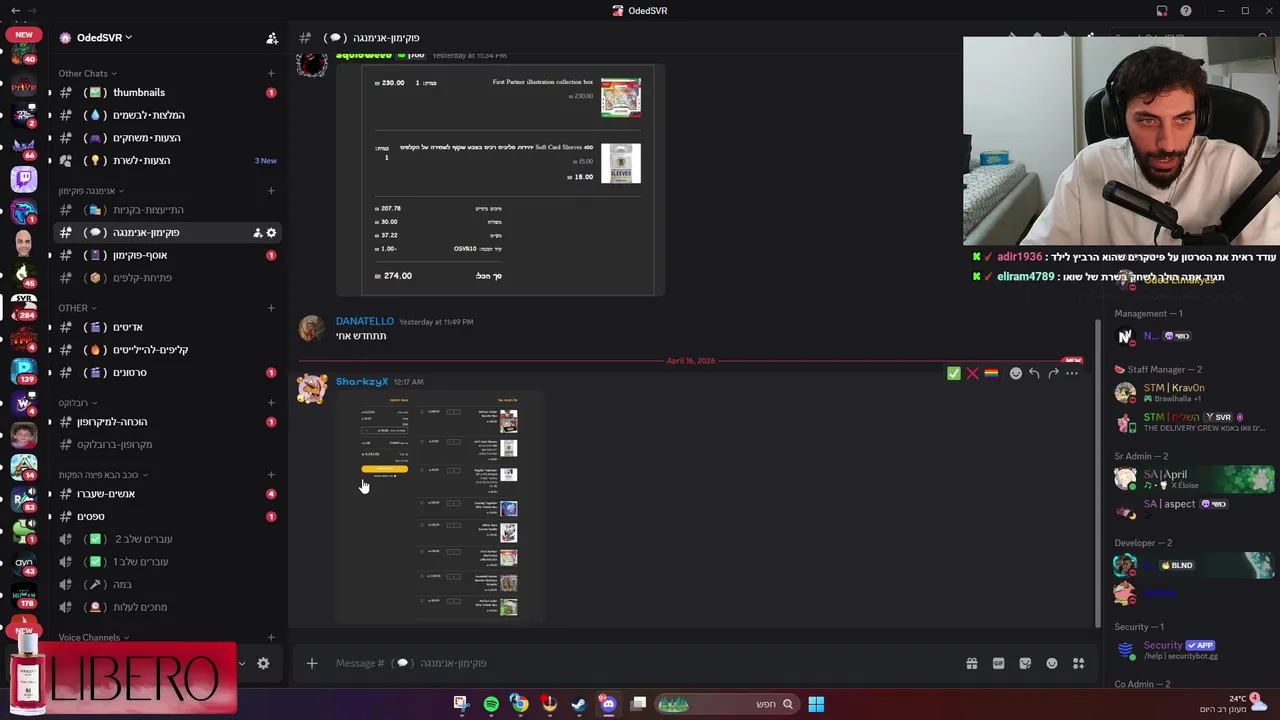Click the SharkzyX username
Image resolution: width=1280 pixels, height=720 pixels.
click(x=361, y=382)
